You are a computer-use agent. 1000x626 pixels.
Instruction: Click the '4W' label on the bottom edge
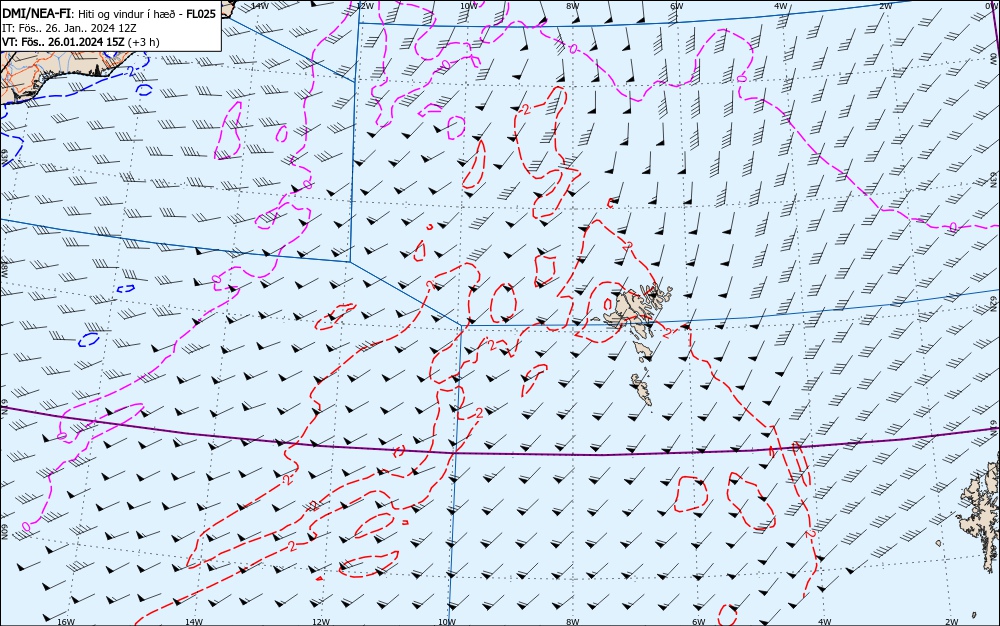[825, 622]
